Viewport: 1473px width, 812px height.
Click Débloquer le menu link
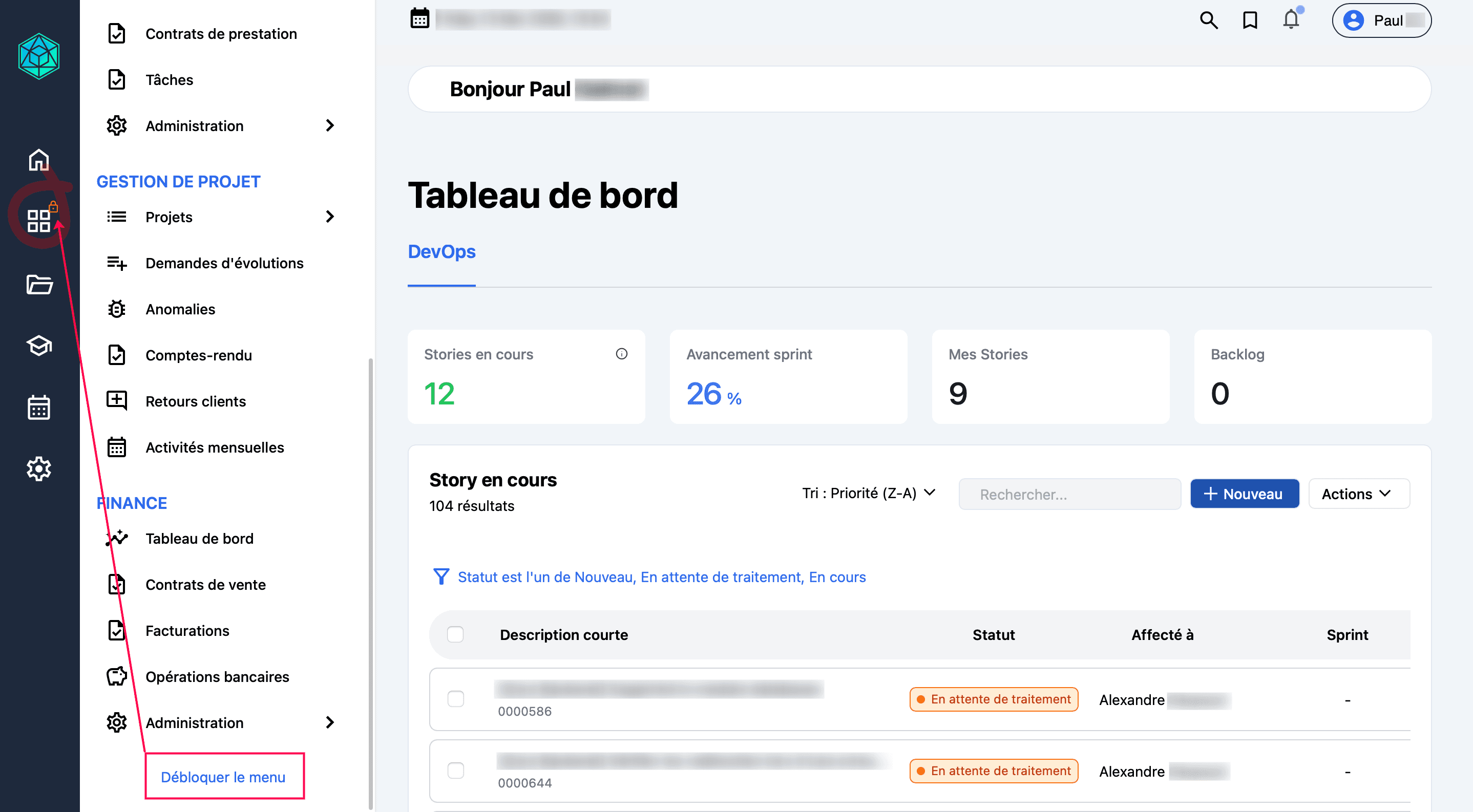[x=223, y=777]
